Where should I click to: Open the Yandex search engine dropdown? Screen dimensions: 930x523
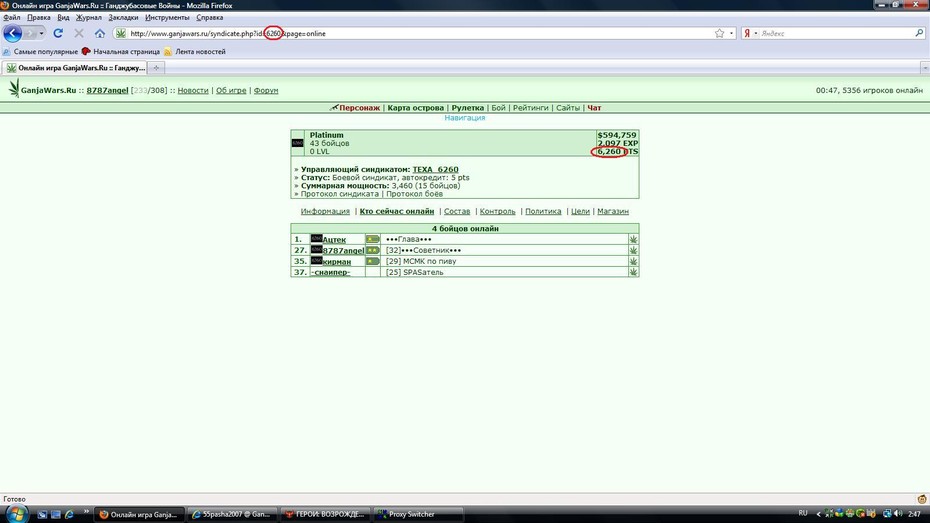pos(756,33)
